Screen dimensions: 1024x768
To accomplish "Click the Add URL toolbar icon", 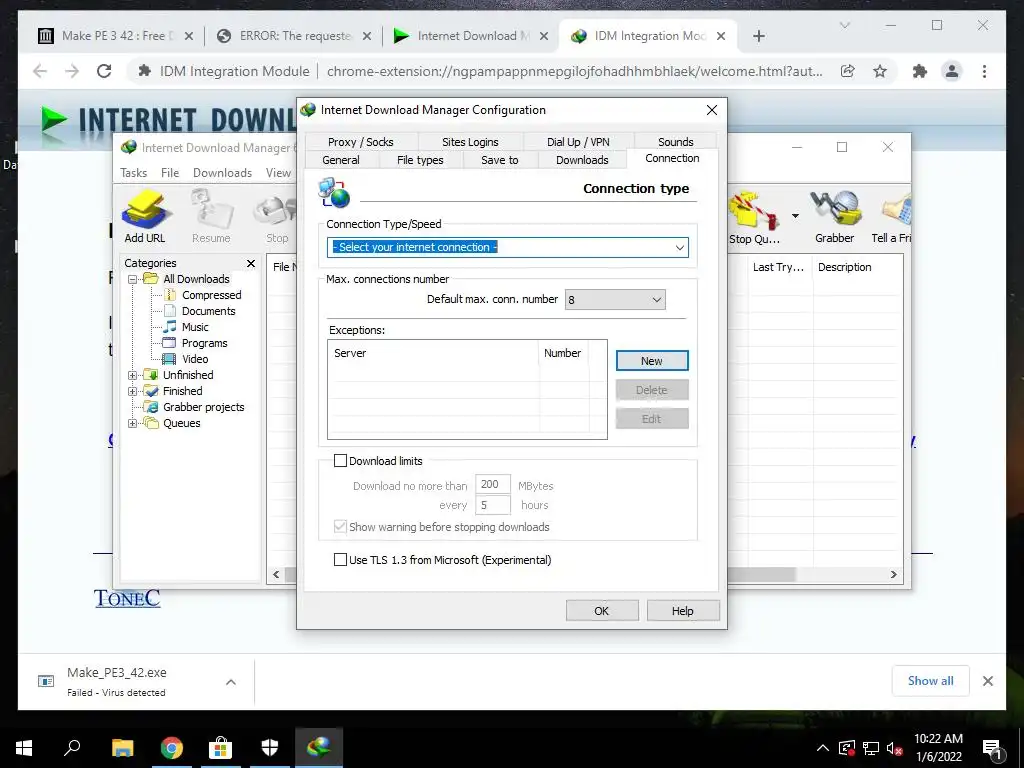I will coord(146,217).
